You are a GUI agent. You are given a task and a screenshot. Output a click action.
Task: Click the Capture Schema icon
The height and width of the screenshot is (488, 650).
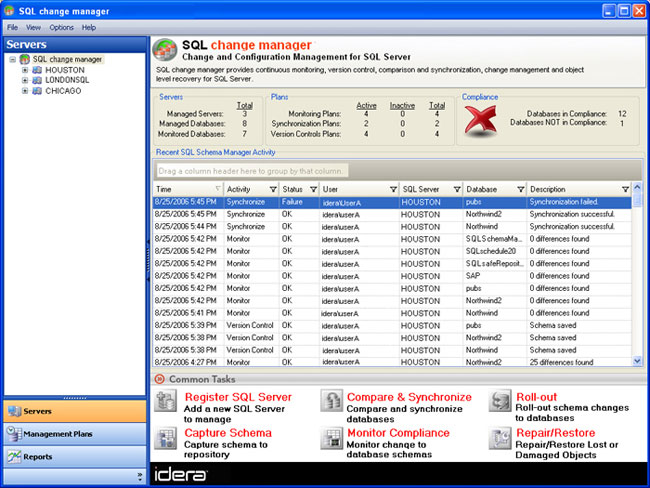pos(165,438)
